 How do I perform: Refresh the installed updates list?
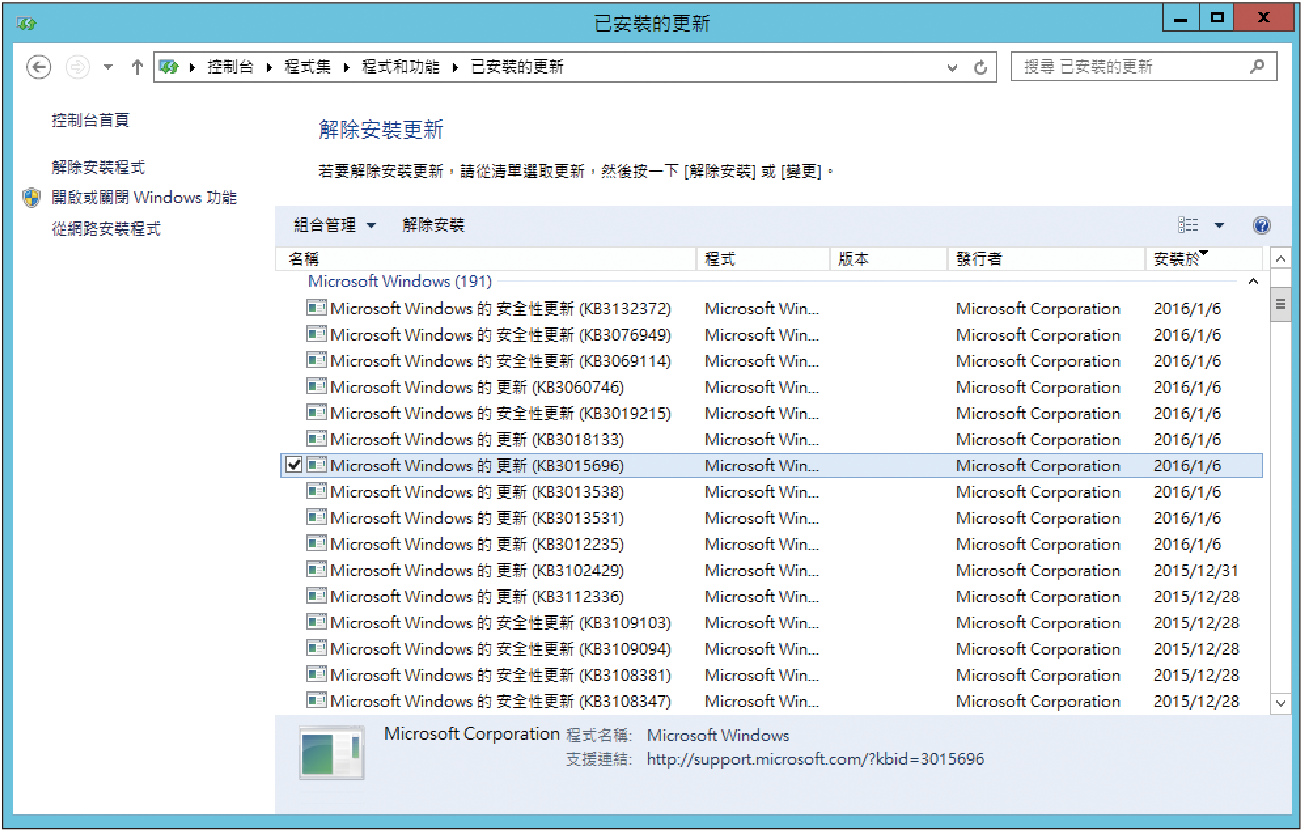click(980, 67)
